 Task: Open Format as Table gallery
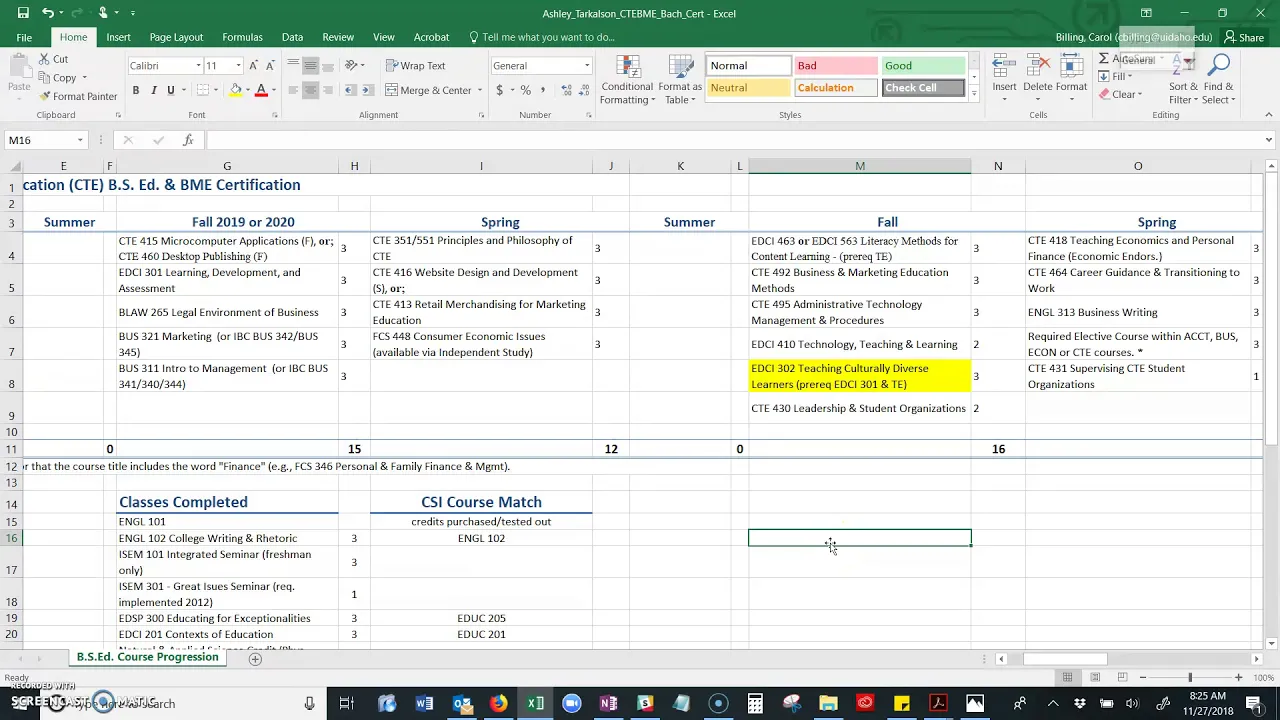pyautogui.click(x=680, y=80)
